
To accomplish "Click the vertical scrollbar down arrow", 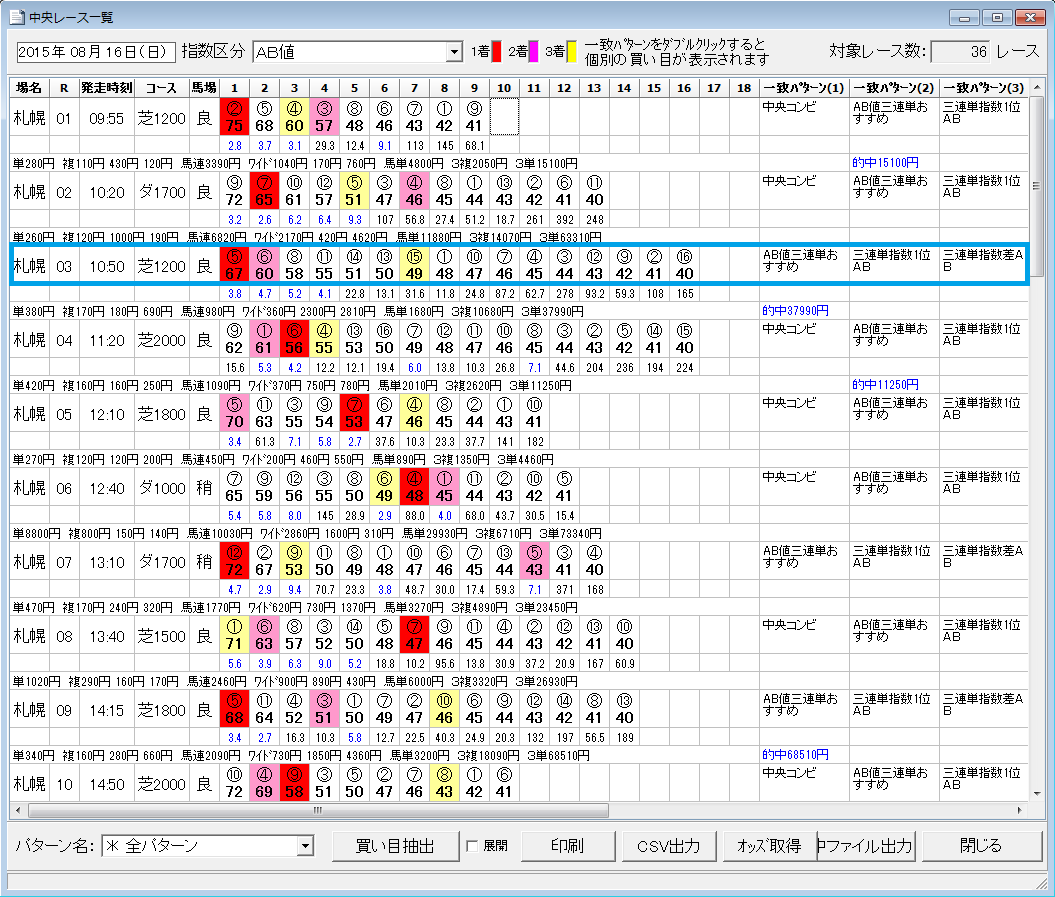I will coord(1036,794).
